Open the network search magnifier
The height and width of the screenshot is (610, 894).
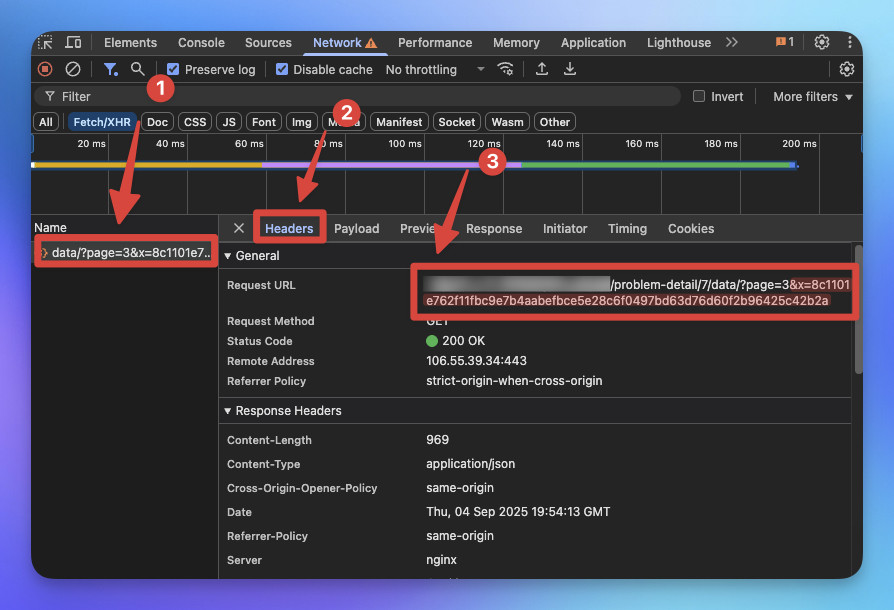pos(137,70)
